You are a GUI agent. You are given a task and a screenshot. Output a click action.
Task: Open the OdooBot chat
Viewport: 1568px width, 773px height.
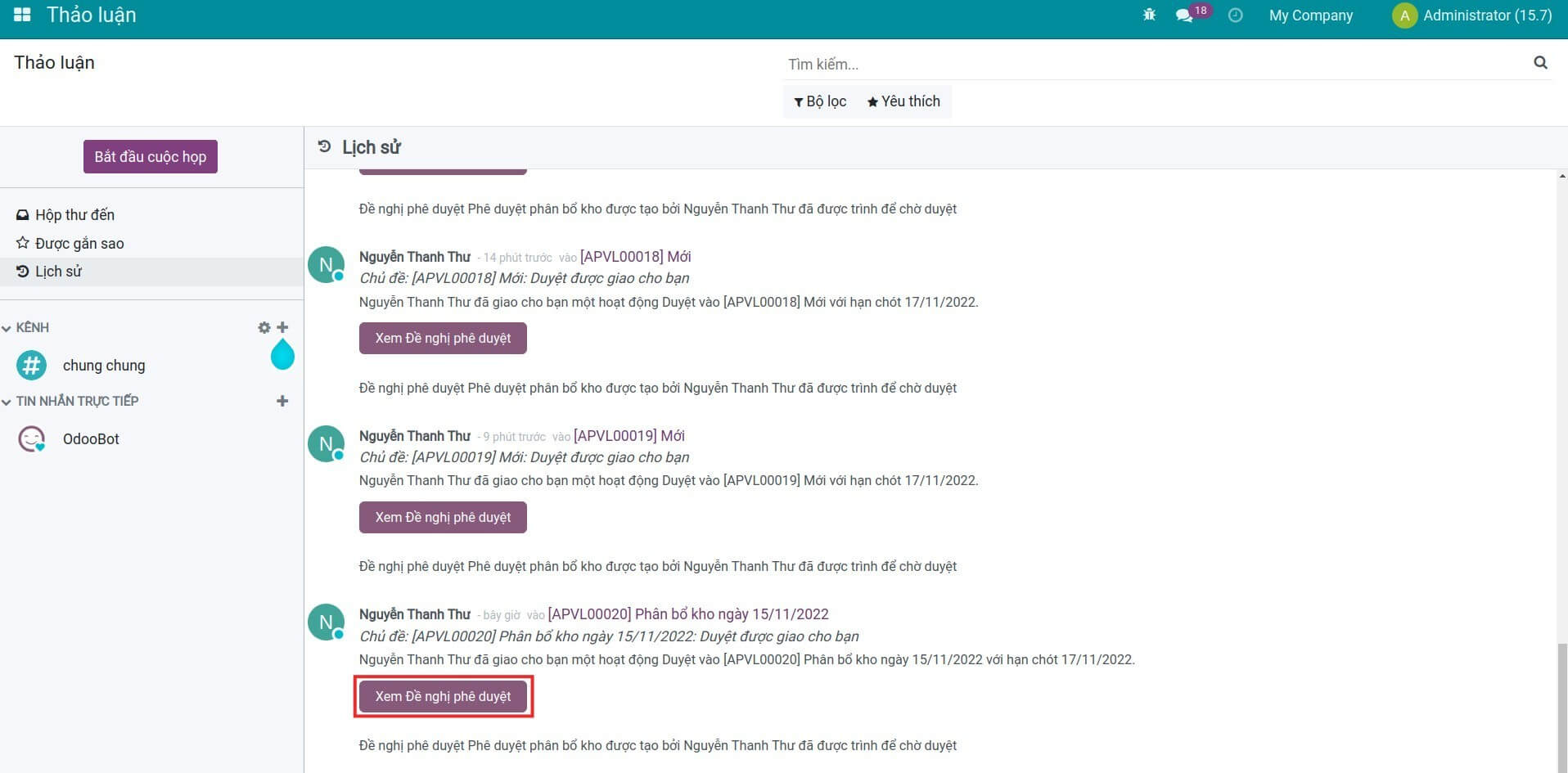[x=91, y=439]
